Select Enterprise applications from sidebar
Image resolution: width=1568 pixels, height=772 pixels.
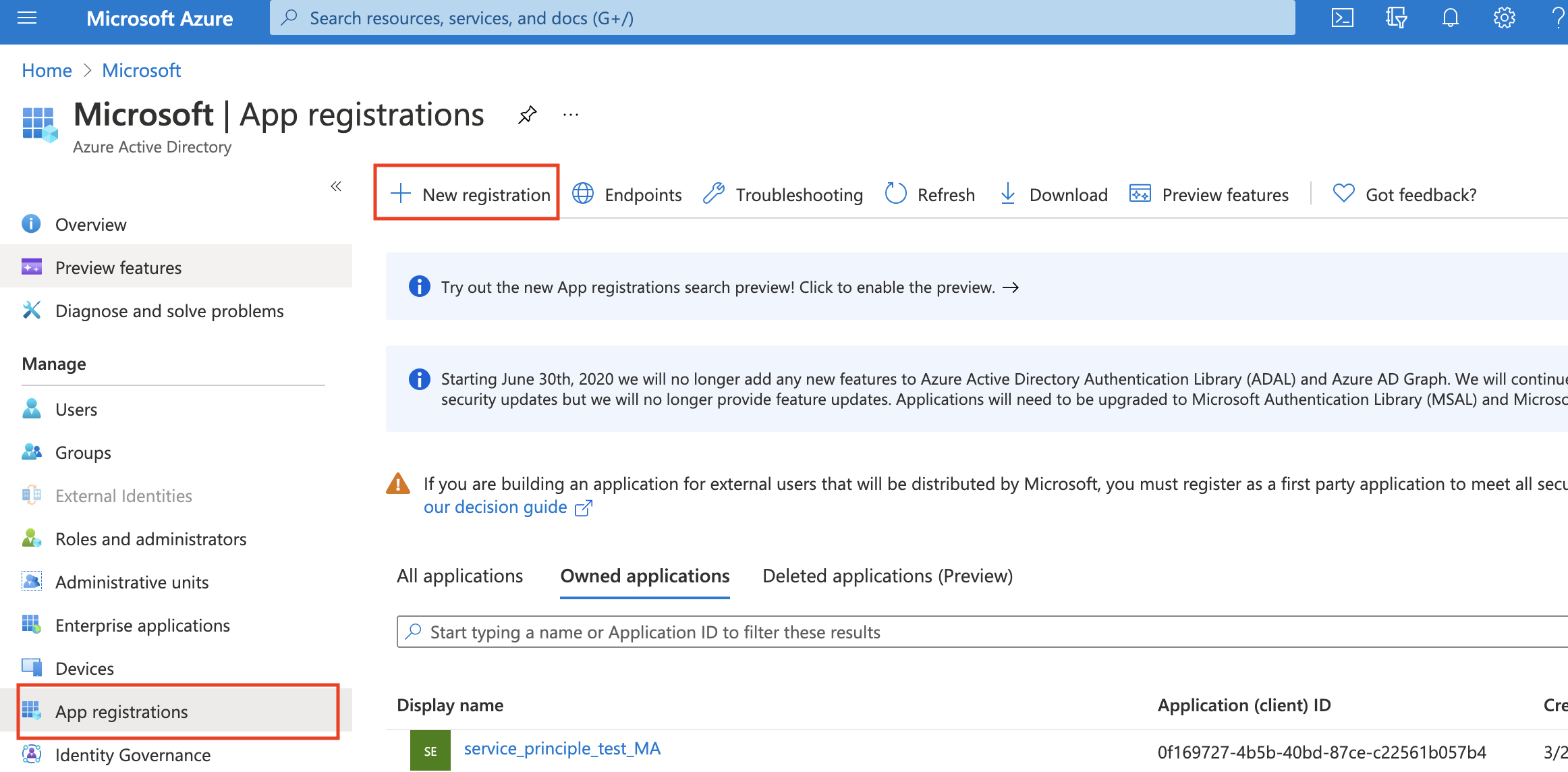(x=141, y=625)
